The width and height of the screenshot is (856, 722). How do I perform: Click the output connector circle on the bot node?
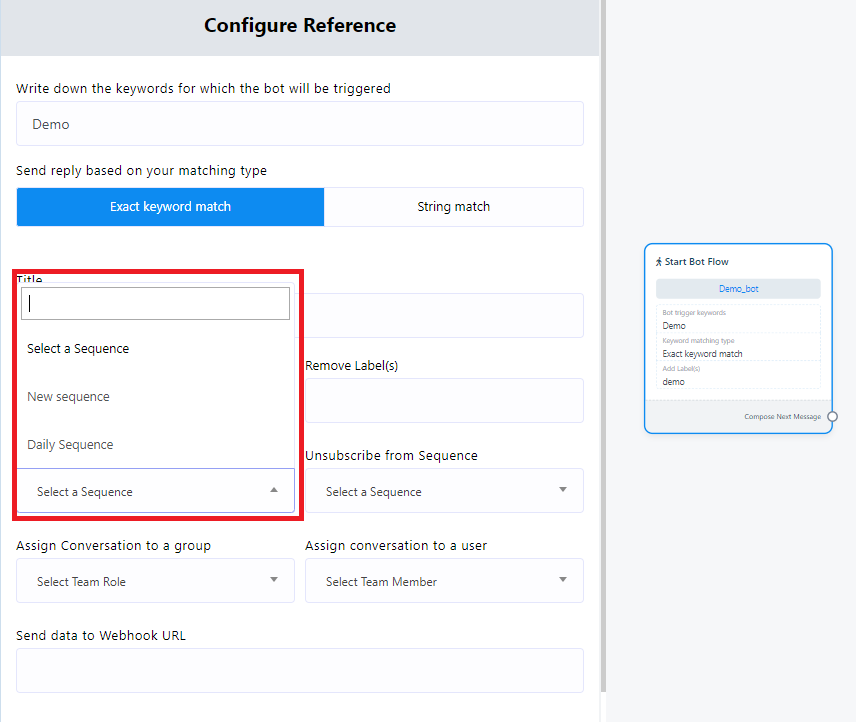click(x=832, y=416)
